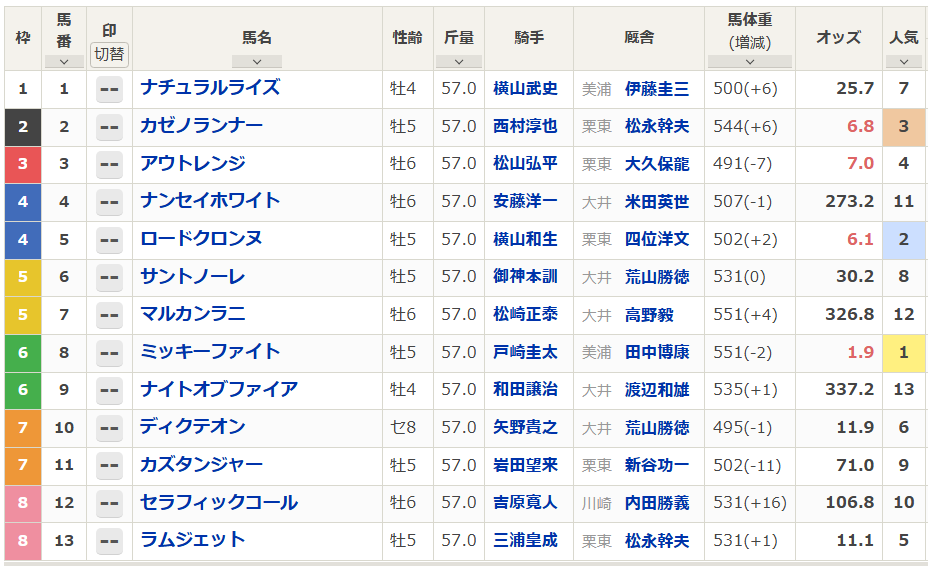This screenshot has width=928, height=566.
Task: Open mark selector for ナイトオブファイア row
Action: (109, 391)
